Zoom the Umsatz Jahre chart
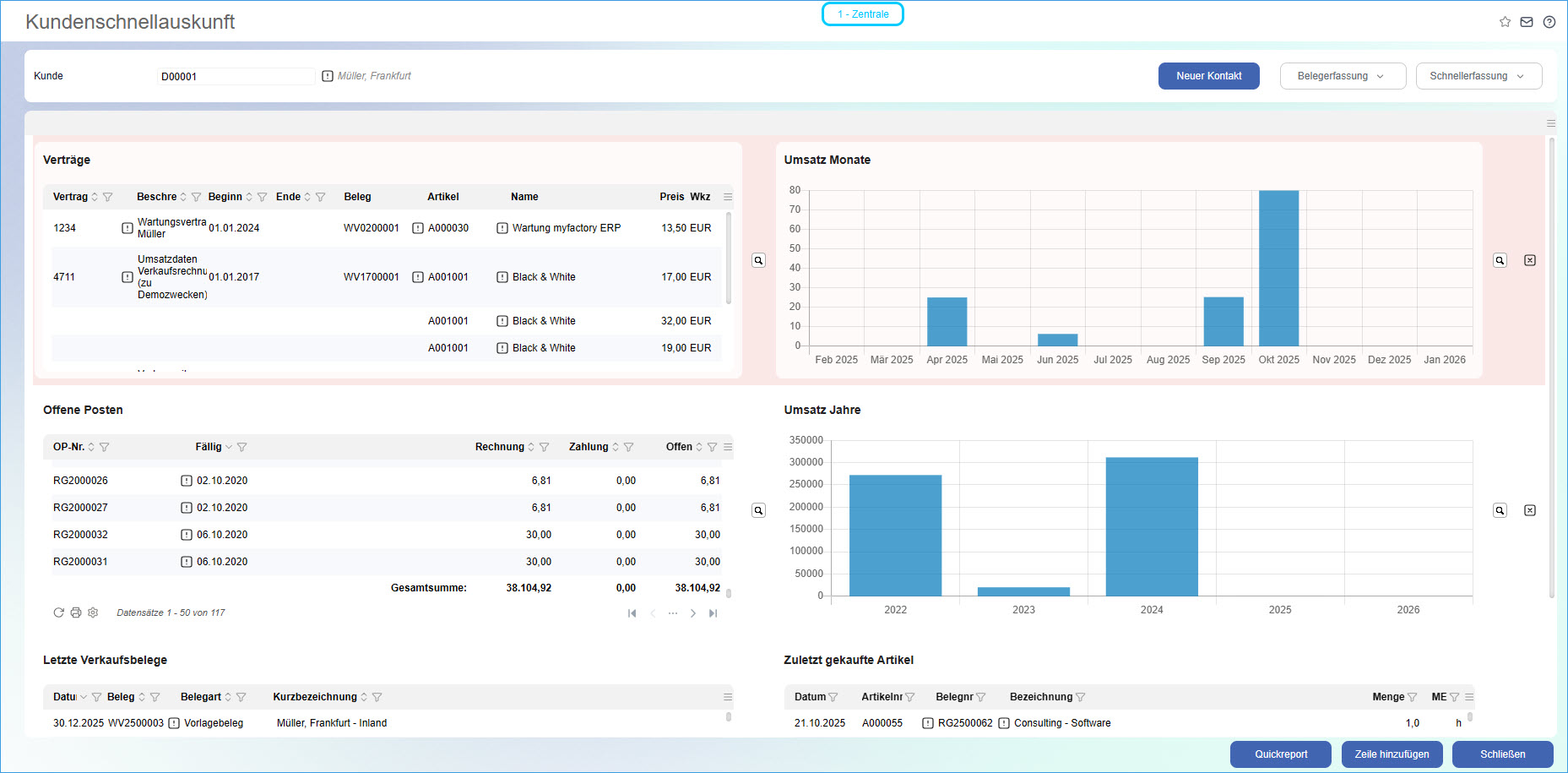Screen dimensions: 1568x773 1500,510
